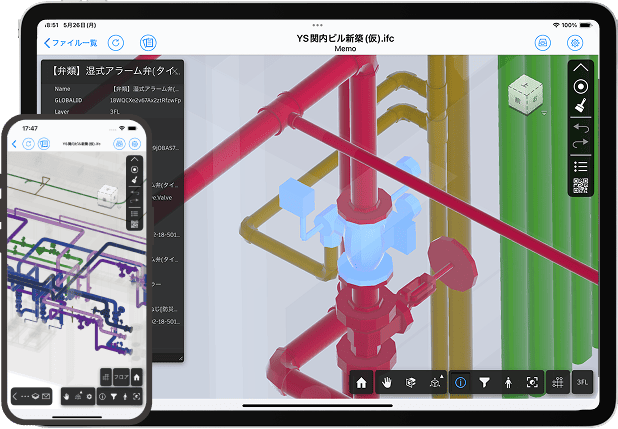Viewport: 618px width, 429px height.
Task: Select the paint brush tool
Action: [x=581, y=105]
